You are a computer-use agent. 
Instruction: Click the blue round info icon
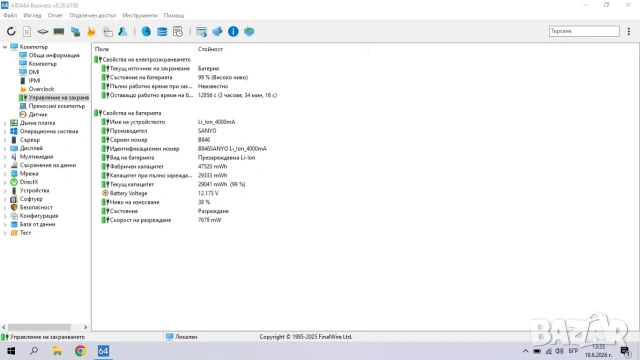click(233, 31)
